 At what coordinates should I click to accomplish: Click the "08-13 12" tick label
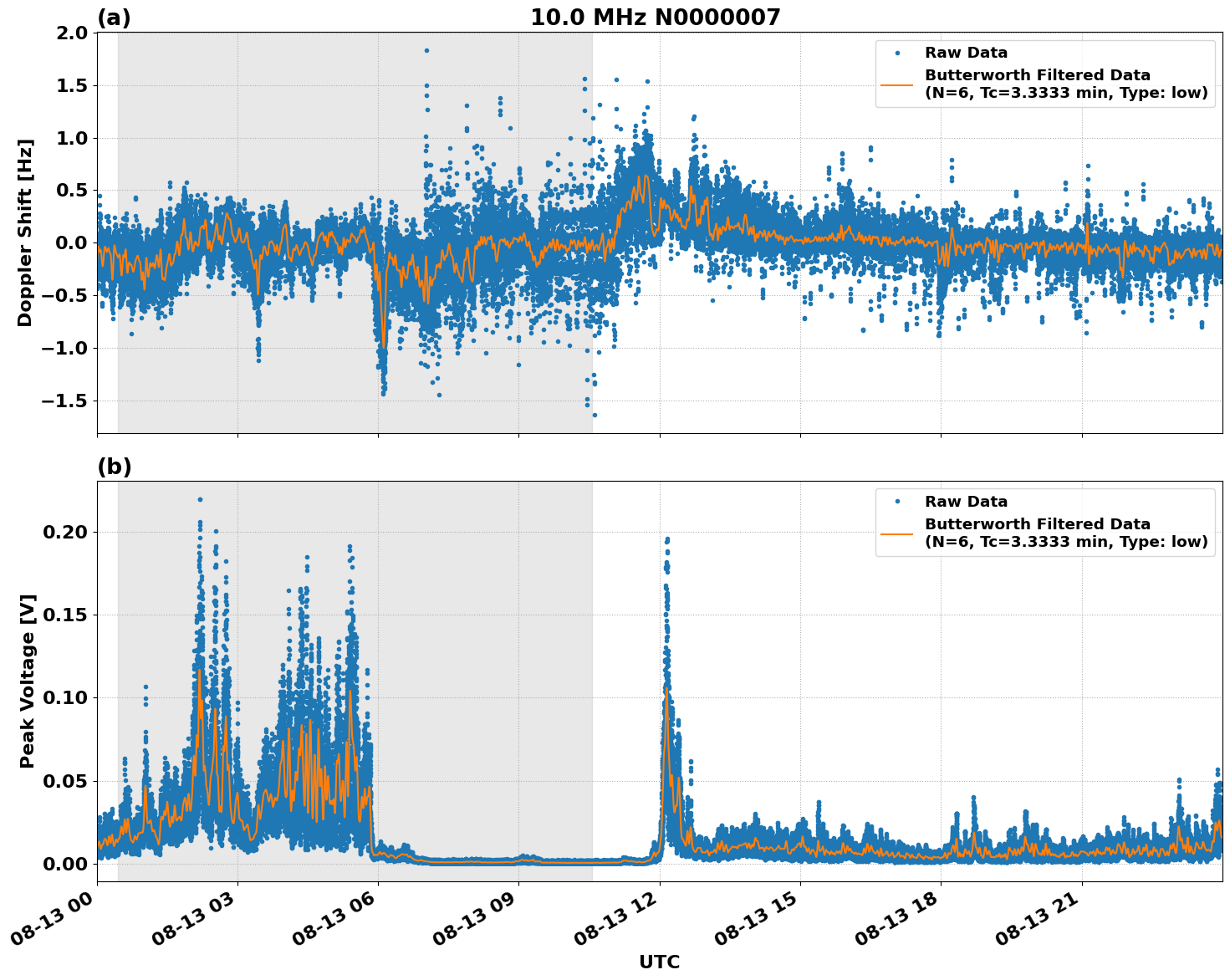615,915
